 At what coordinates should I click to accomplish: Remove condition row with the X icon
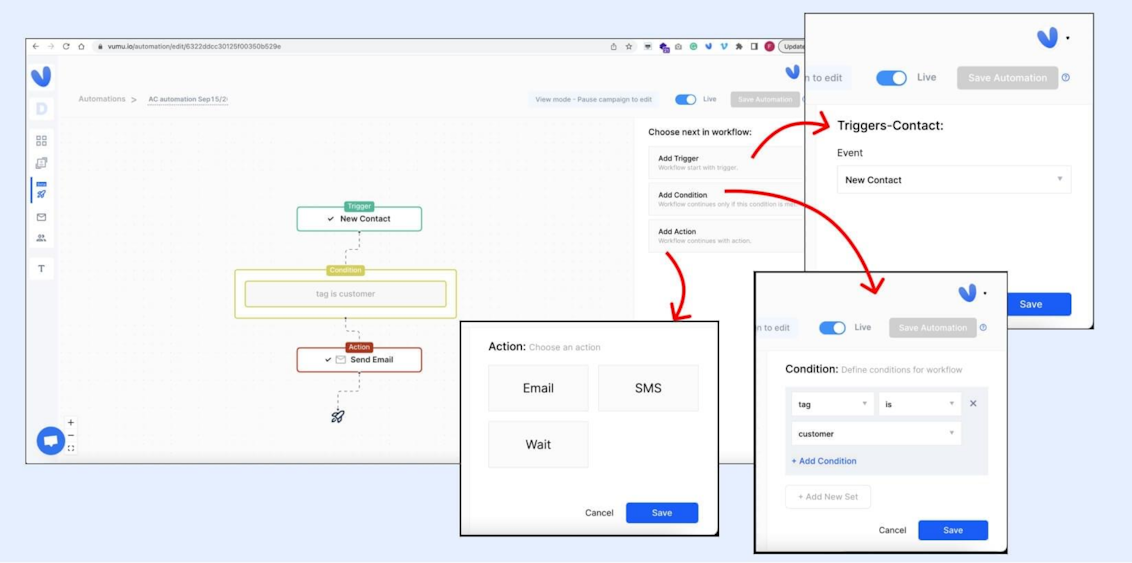click(x=973, y=404)
